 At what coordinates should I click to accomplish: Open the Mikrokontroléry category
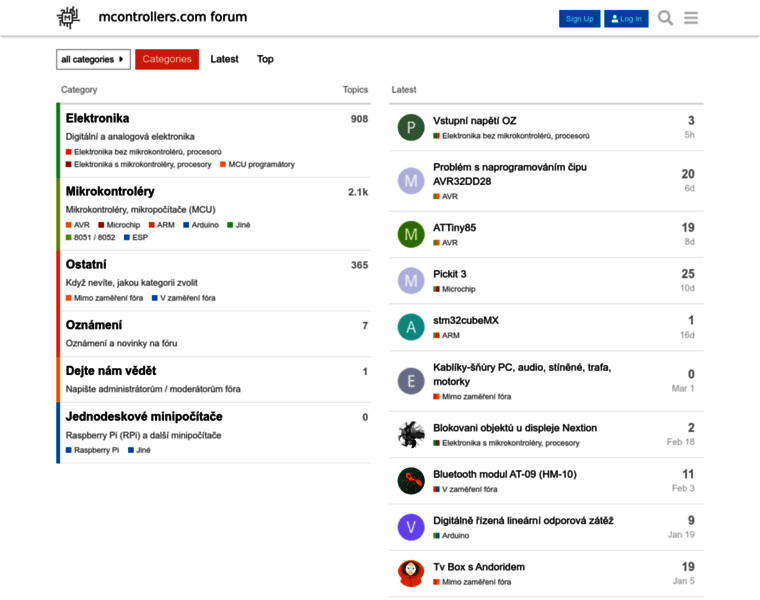click(x=110, y=191)
